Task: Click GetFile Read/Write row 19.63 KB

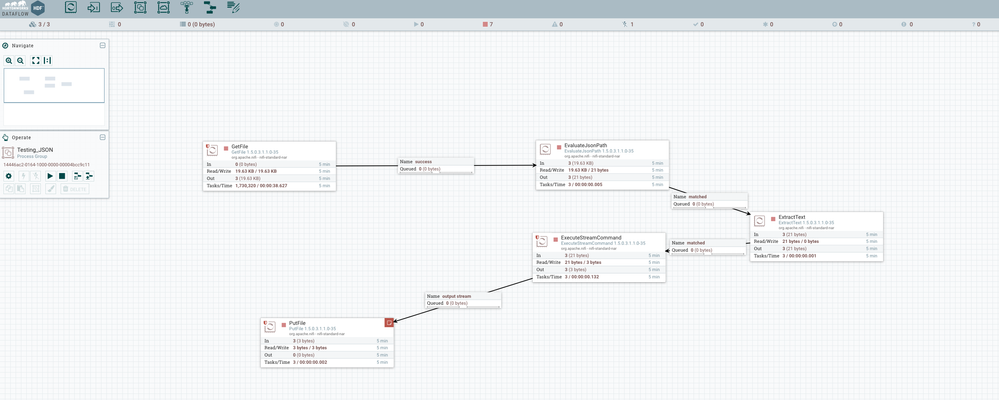Action: pyautogui.click(x=269, y=171)
